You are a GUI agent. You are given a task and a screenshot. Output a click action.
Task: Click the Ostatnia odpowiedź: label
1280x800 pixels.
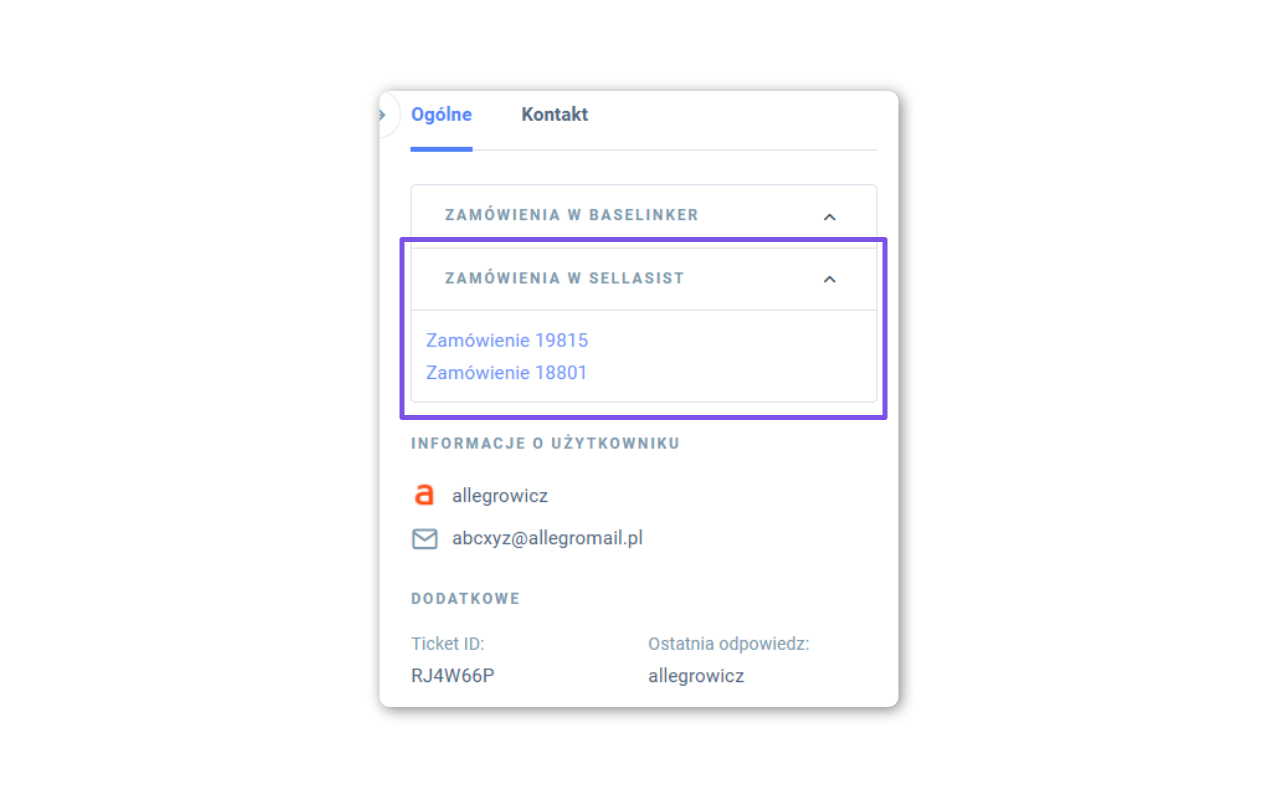728,644
